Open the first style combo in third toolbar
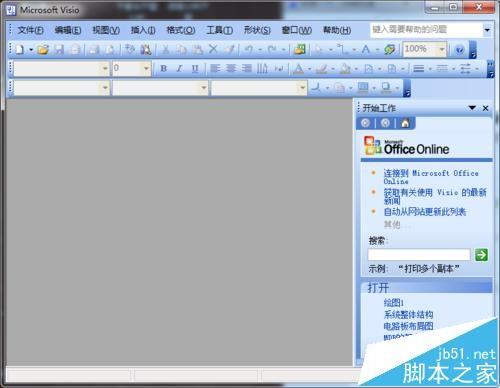 [61, 88]
